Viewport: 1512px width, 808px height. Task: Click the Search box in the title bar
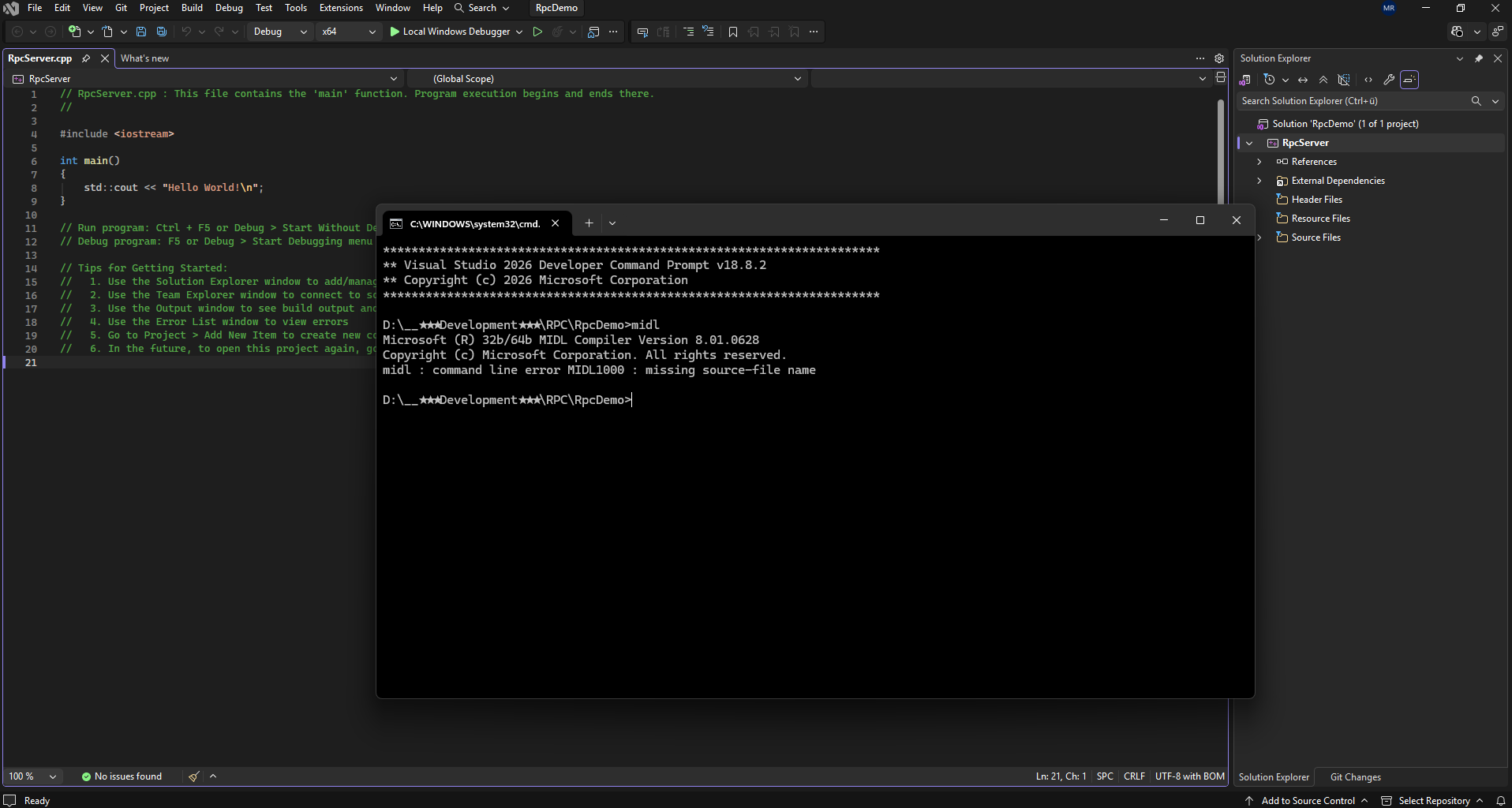pos(481,8)
